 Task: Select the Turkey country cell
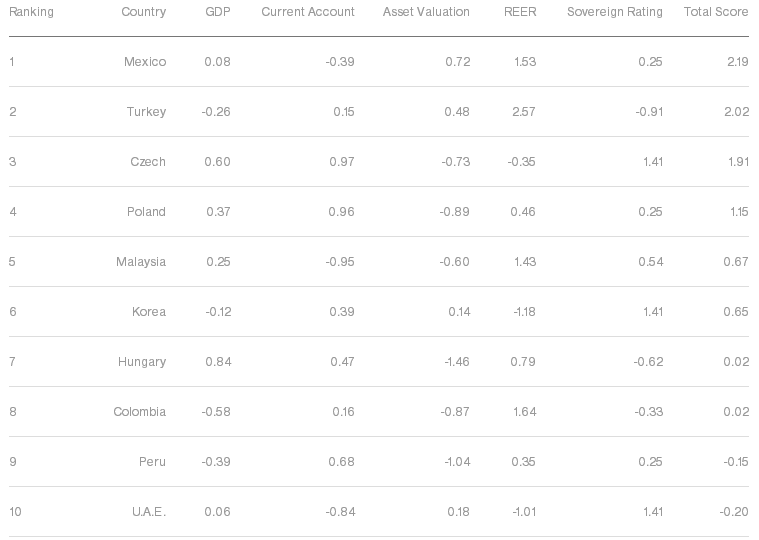pyautogui.click(x=146, y=112)
